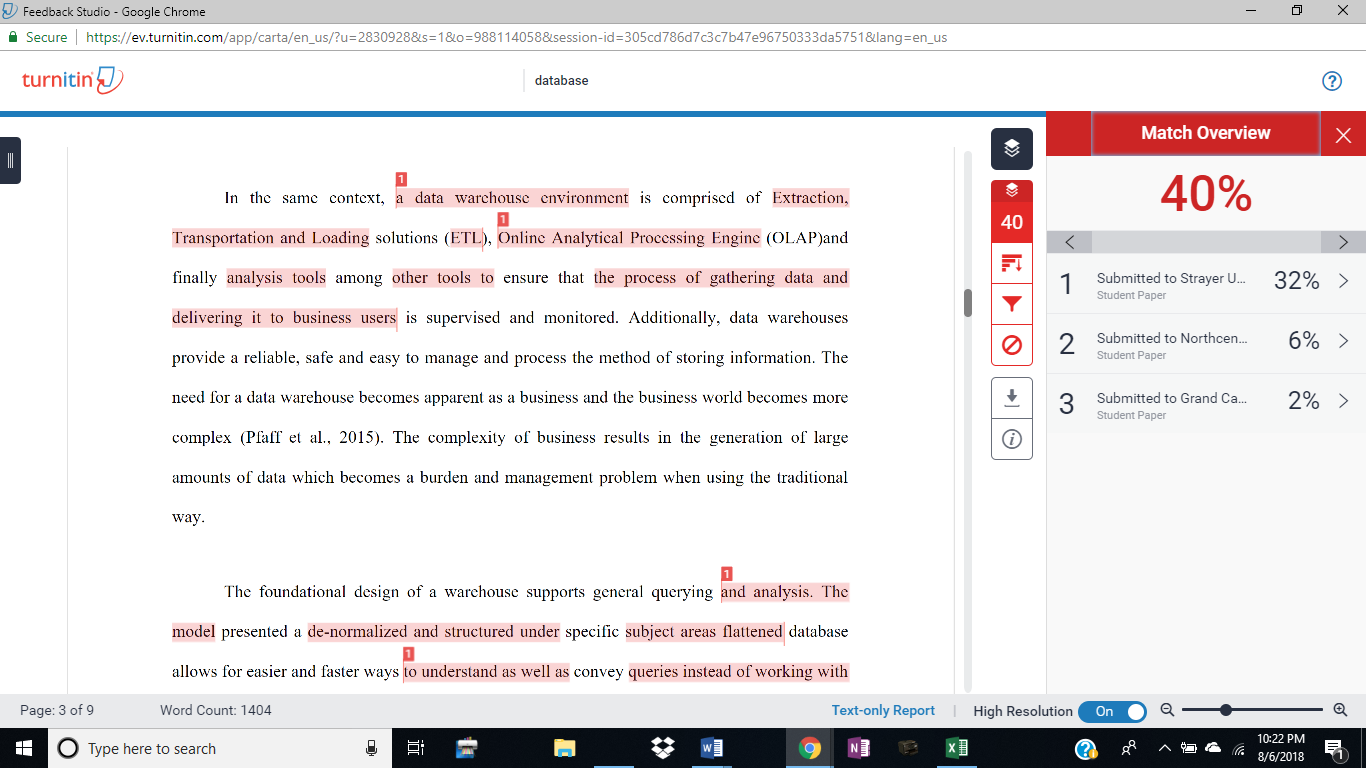The image size is (1366, 768).
Task: Open the notification action center
Action: point(1334,748)
